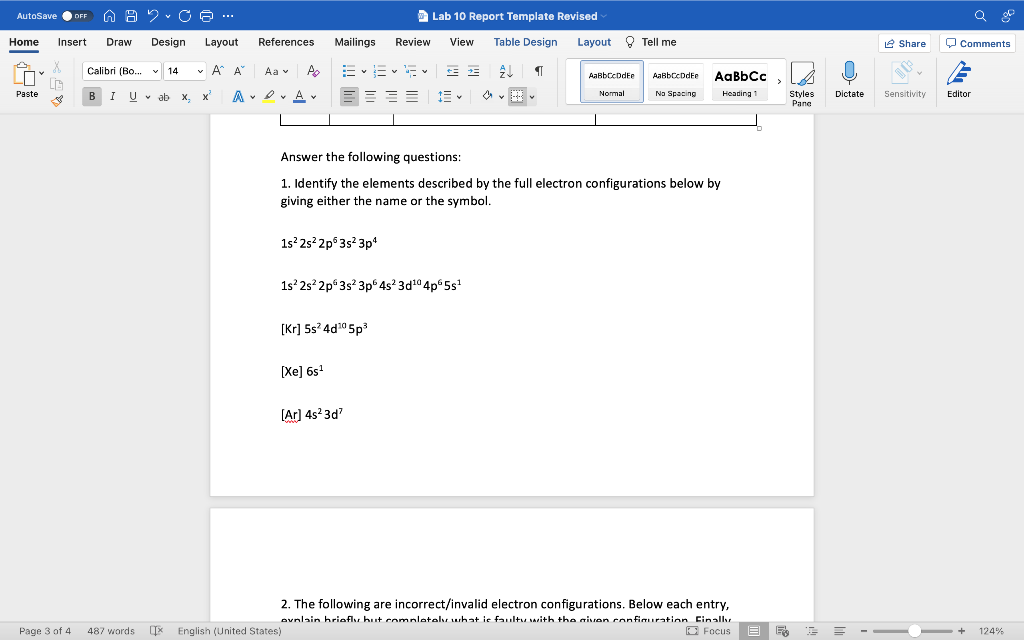Open the Table Design tab
Viewport: 1024px width, 640px height.
coord(525,42)
